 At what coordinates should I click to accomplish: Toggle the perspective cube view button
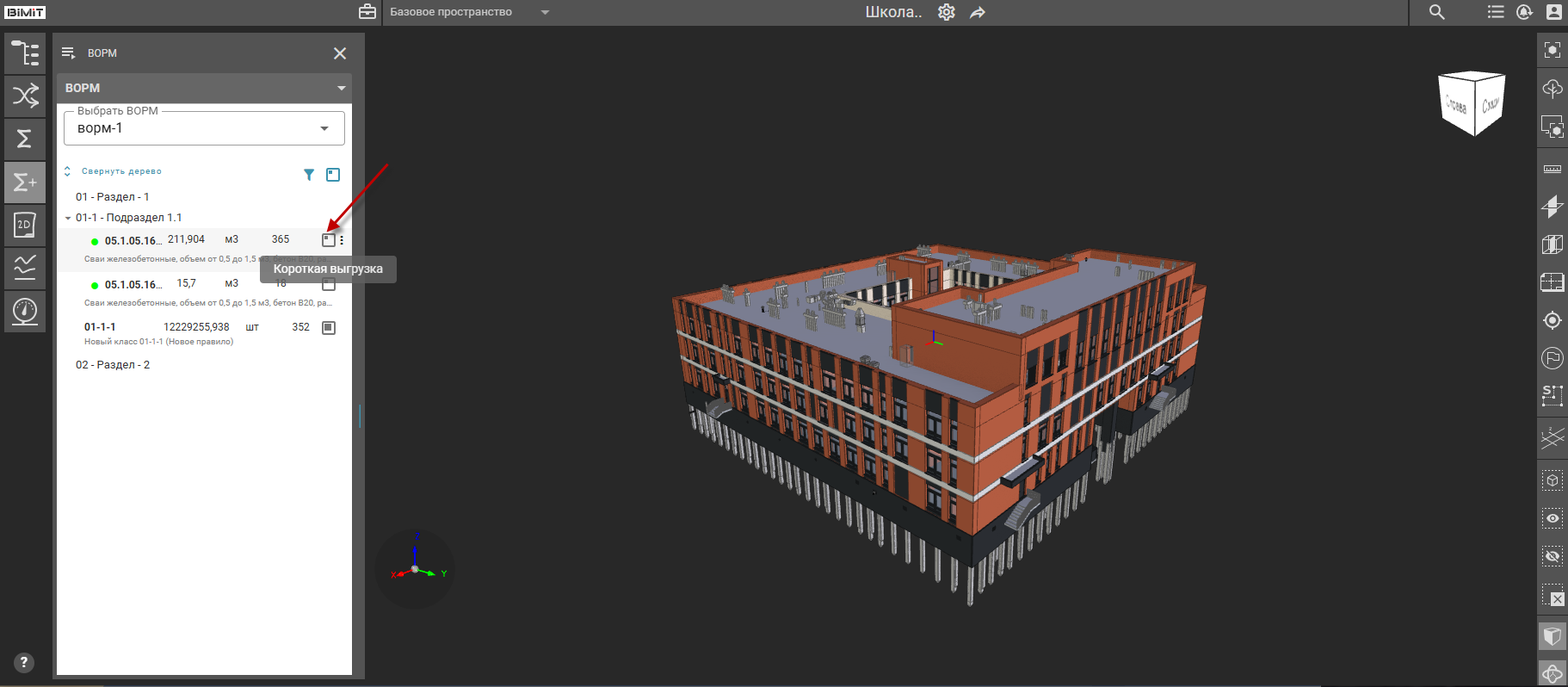1552,636
